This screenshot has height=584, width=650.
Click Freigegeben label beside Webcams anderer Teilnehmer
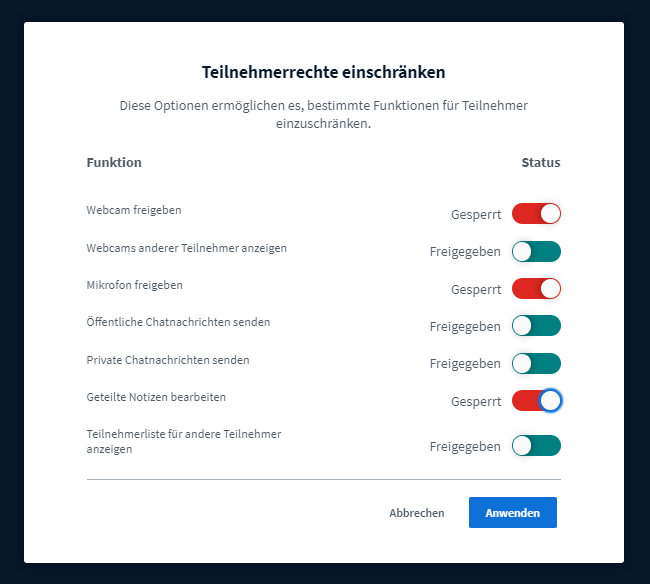[x=465, y=252]
